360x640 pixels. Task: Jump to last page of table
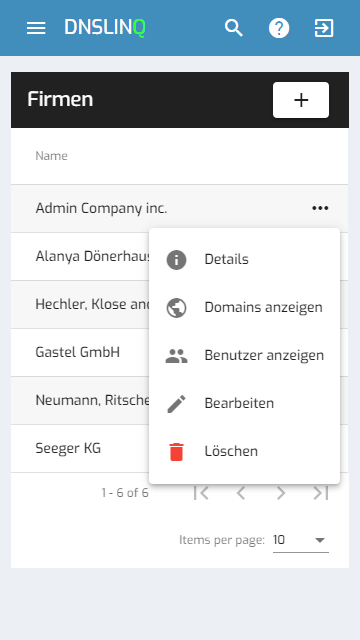coord(320,493)
